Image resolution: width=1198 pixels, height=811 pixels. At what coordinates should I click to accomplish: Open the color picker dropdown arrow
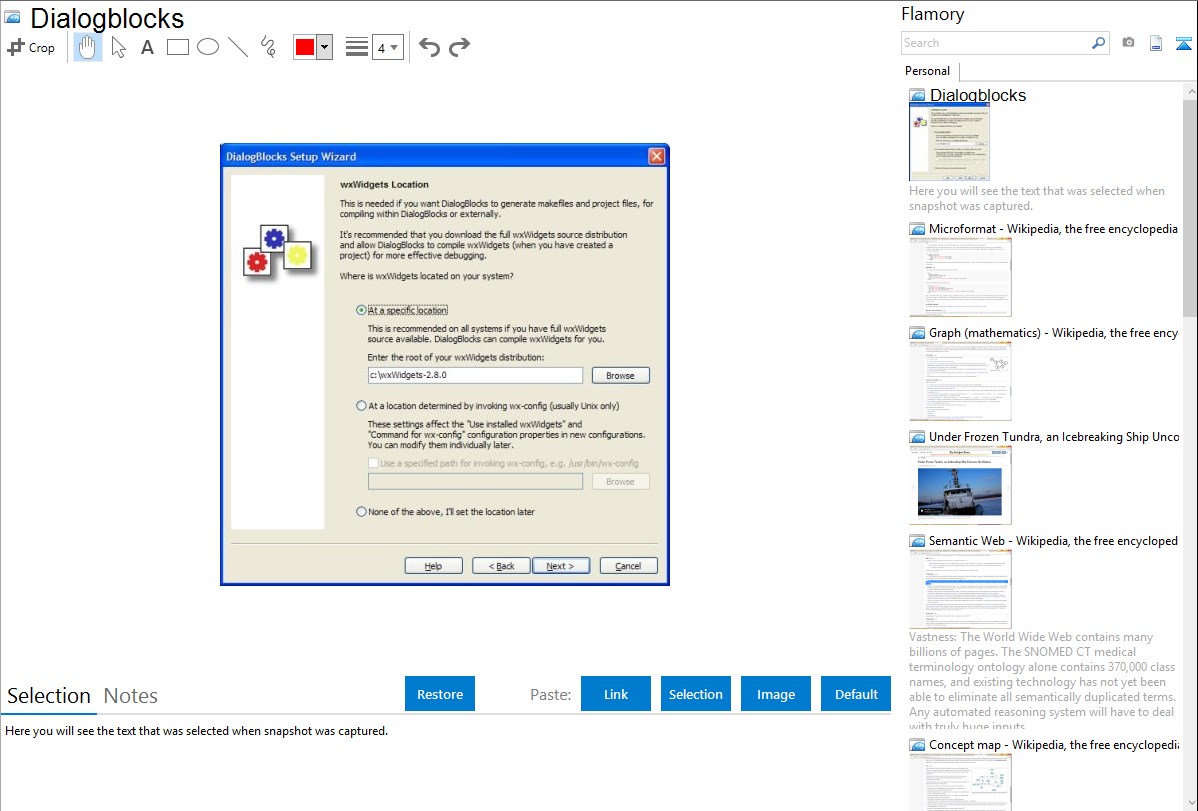325,47
